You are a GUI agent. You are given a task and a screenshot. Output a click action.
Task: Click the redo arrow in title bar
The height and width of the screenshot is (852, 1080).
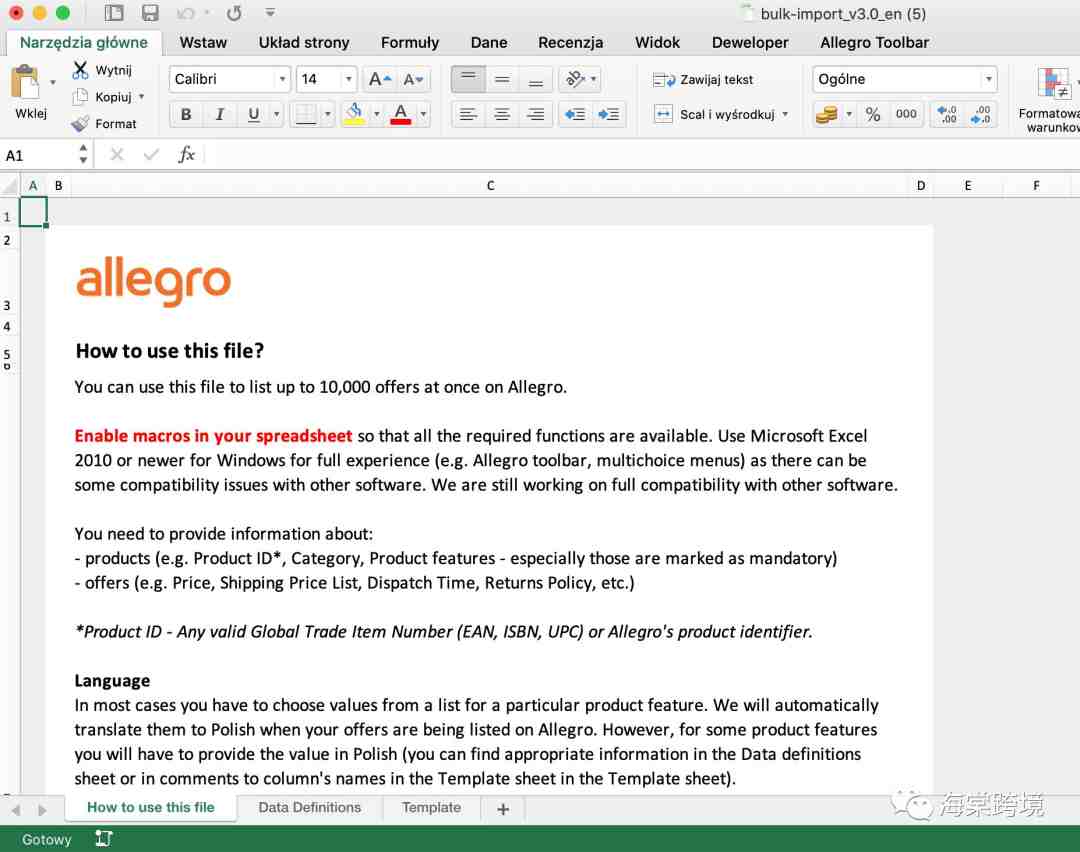234,13
